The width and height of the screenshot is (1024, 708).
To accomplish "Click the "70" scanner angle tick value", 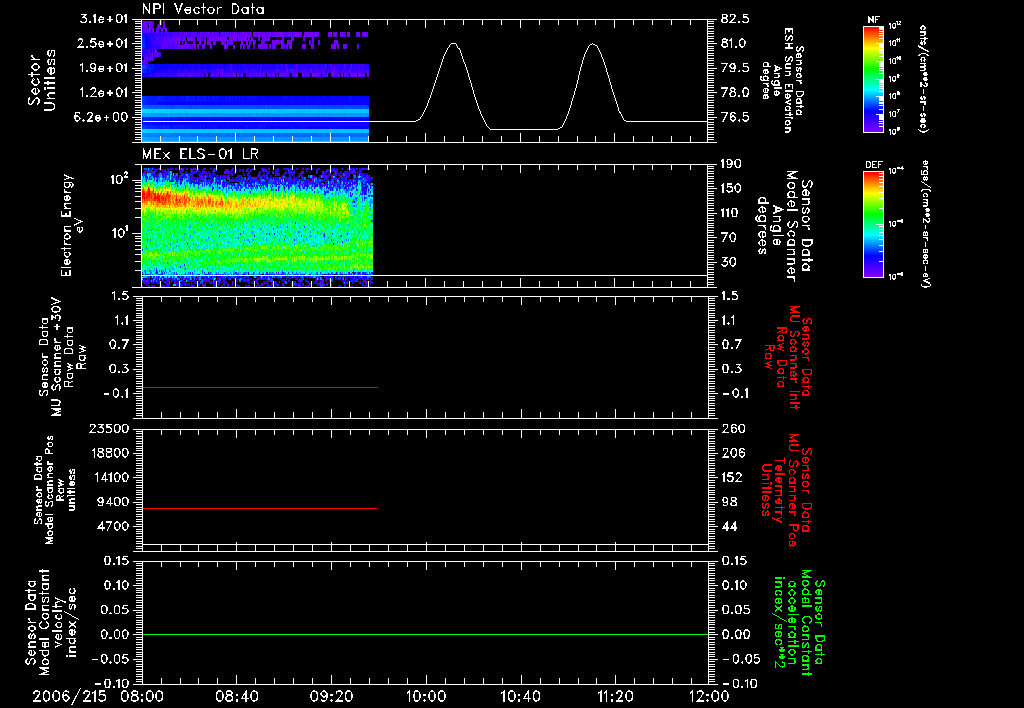I will (x=728, y=237).
